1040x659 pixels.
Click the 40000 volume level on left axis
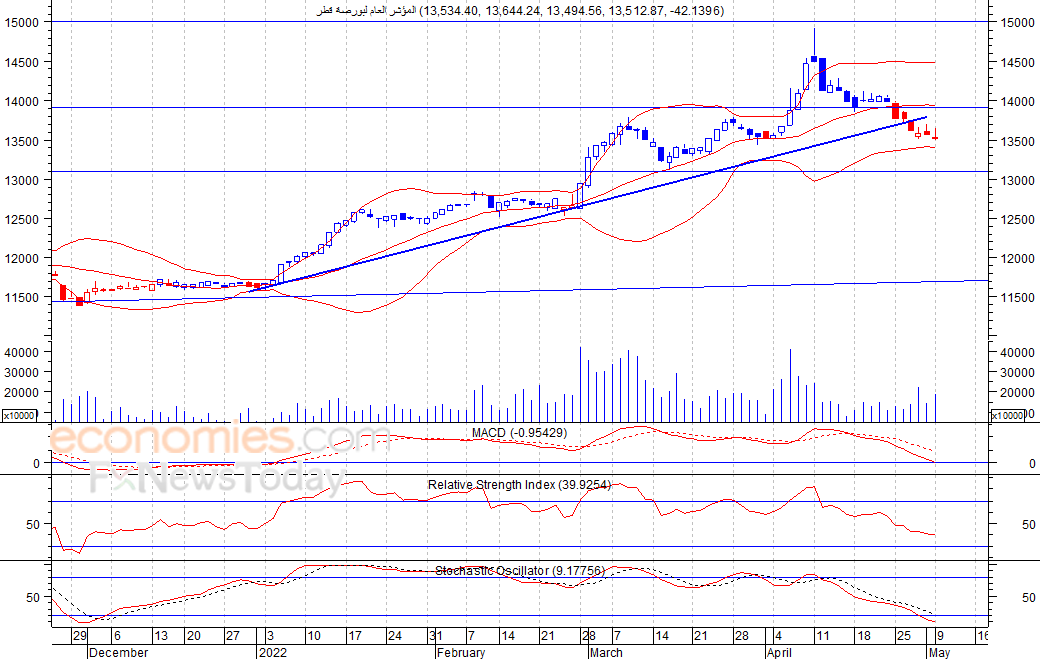point(22,353)
